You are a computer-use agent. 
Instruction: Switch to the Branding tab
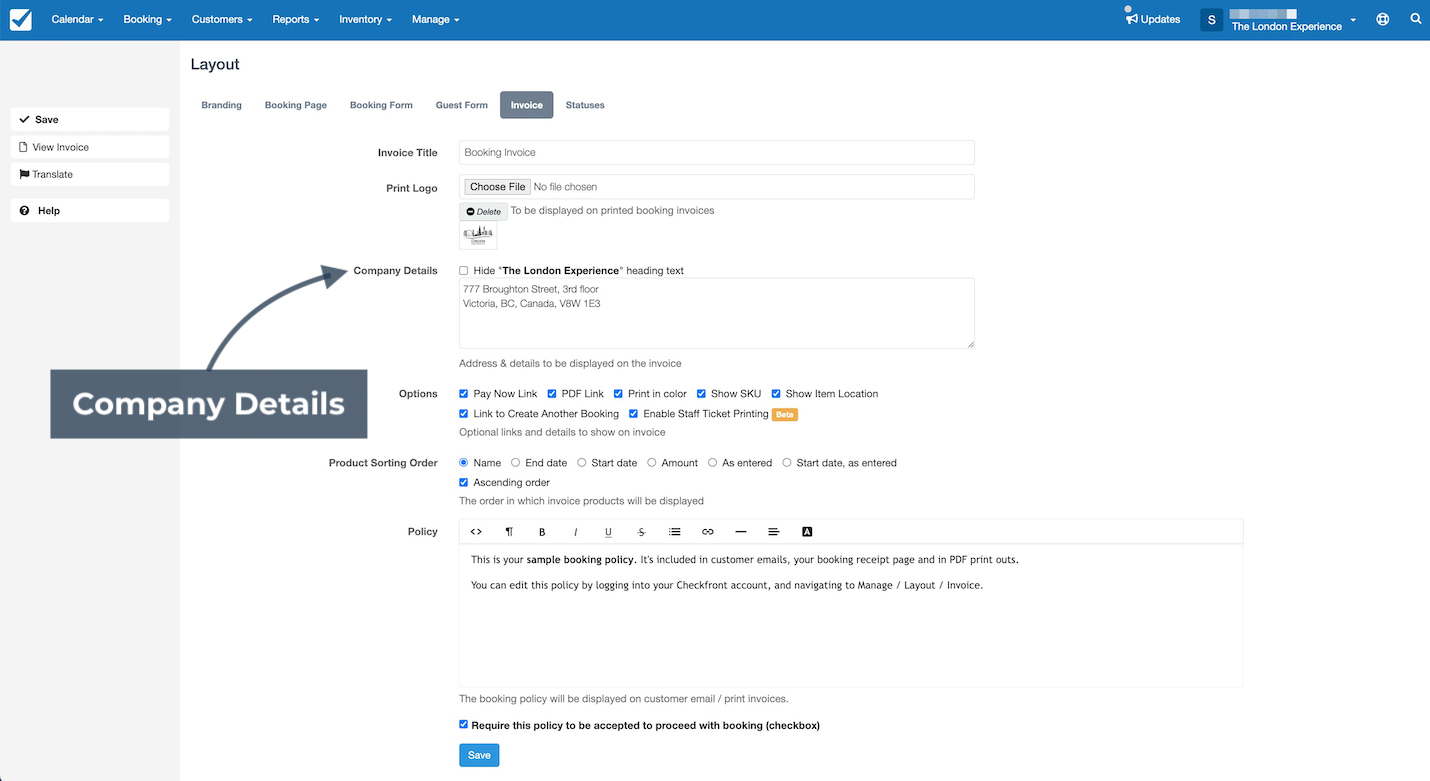coord(222,105)
